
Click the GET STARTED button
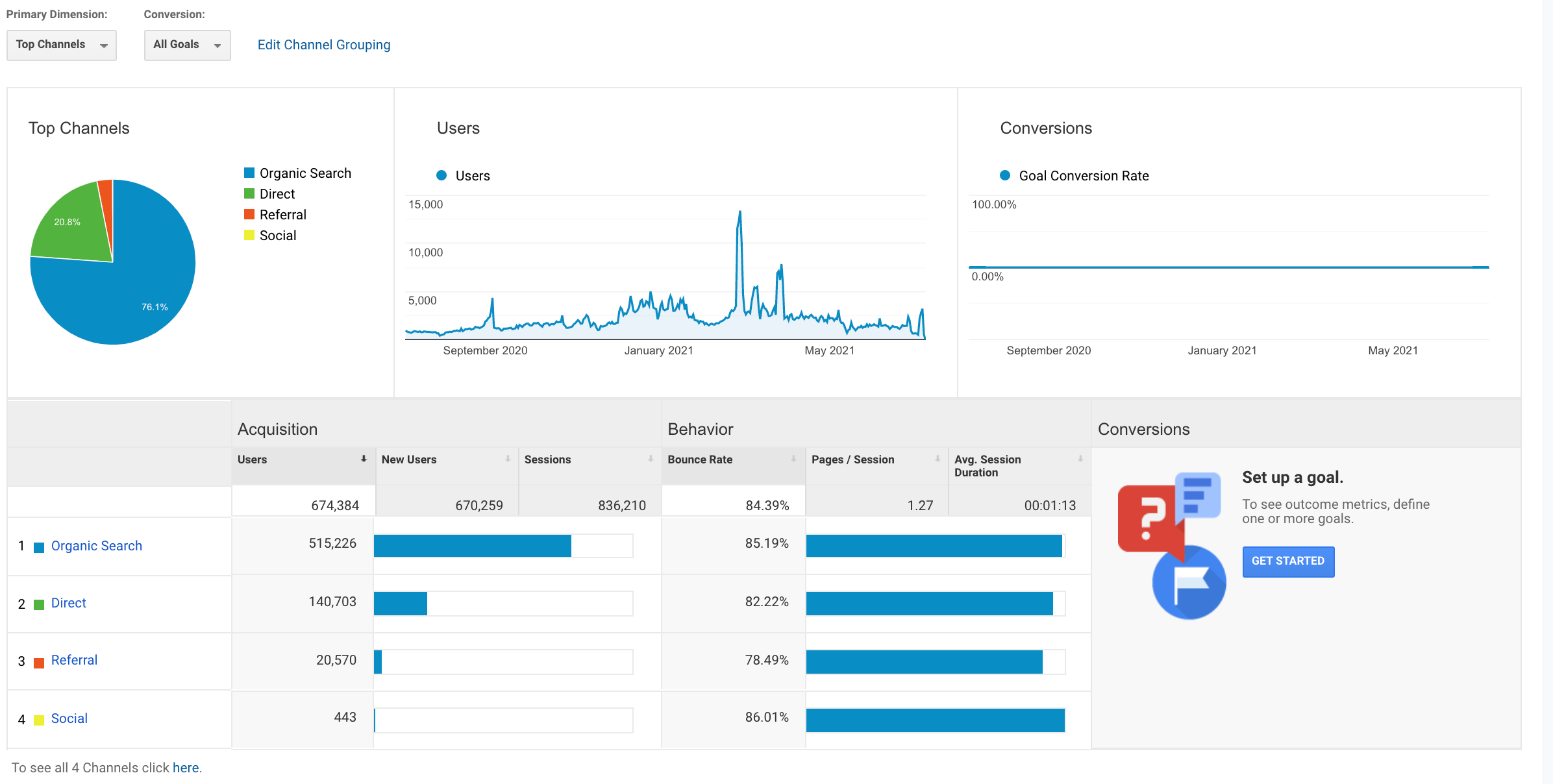pos(1288,561)
